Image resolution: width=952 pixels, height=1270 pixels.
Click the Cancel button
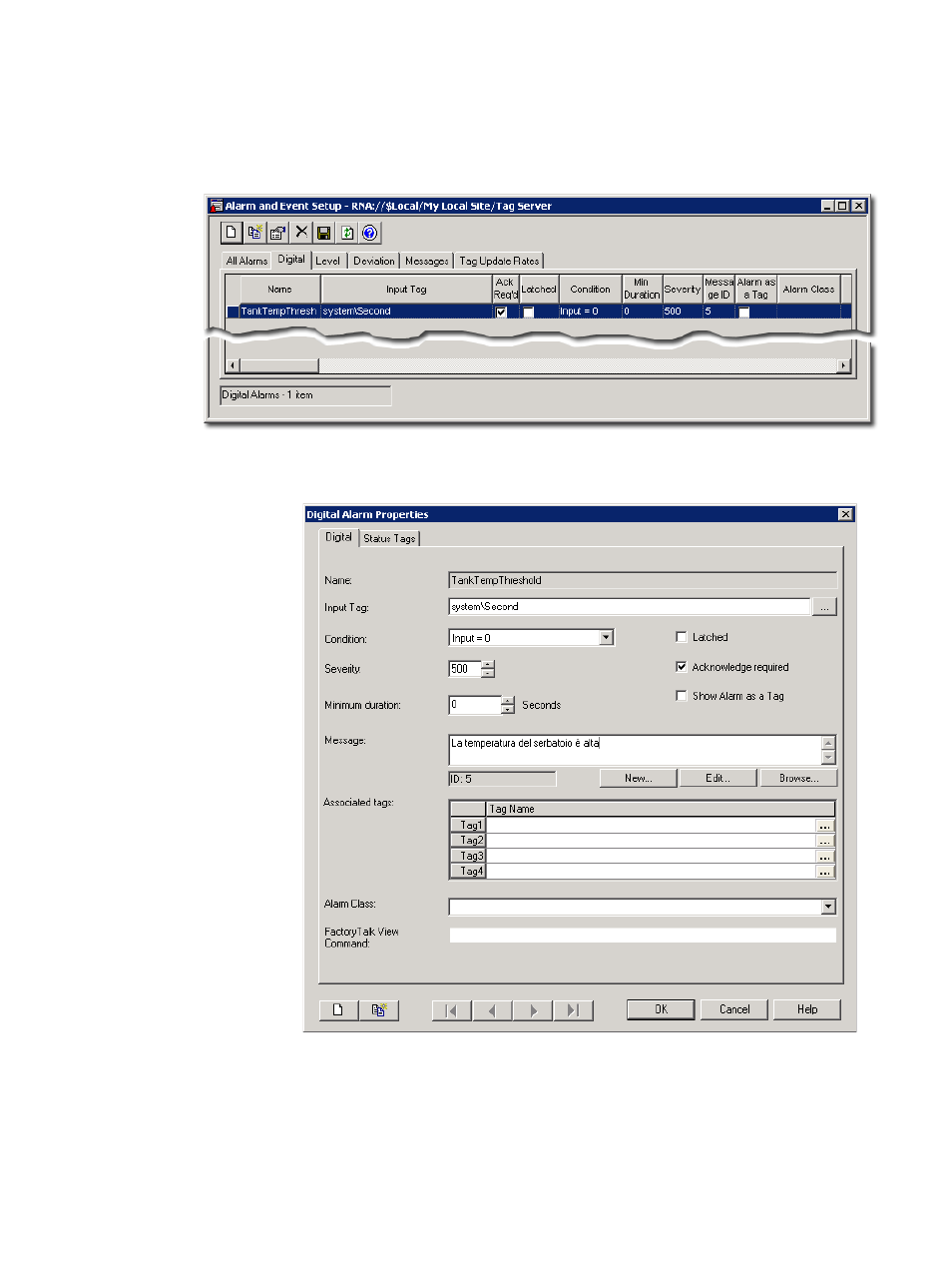point(734,1009)
